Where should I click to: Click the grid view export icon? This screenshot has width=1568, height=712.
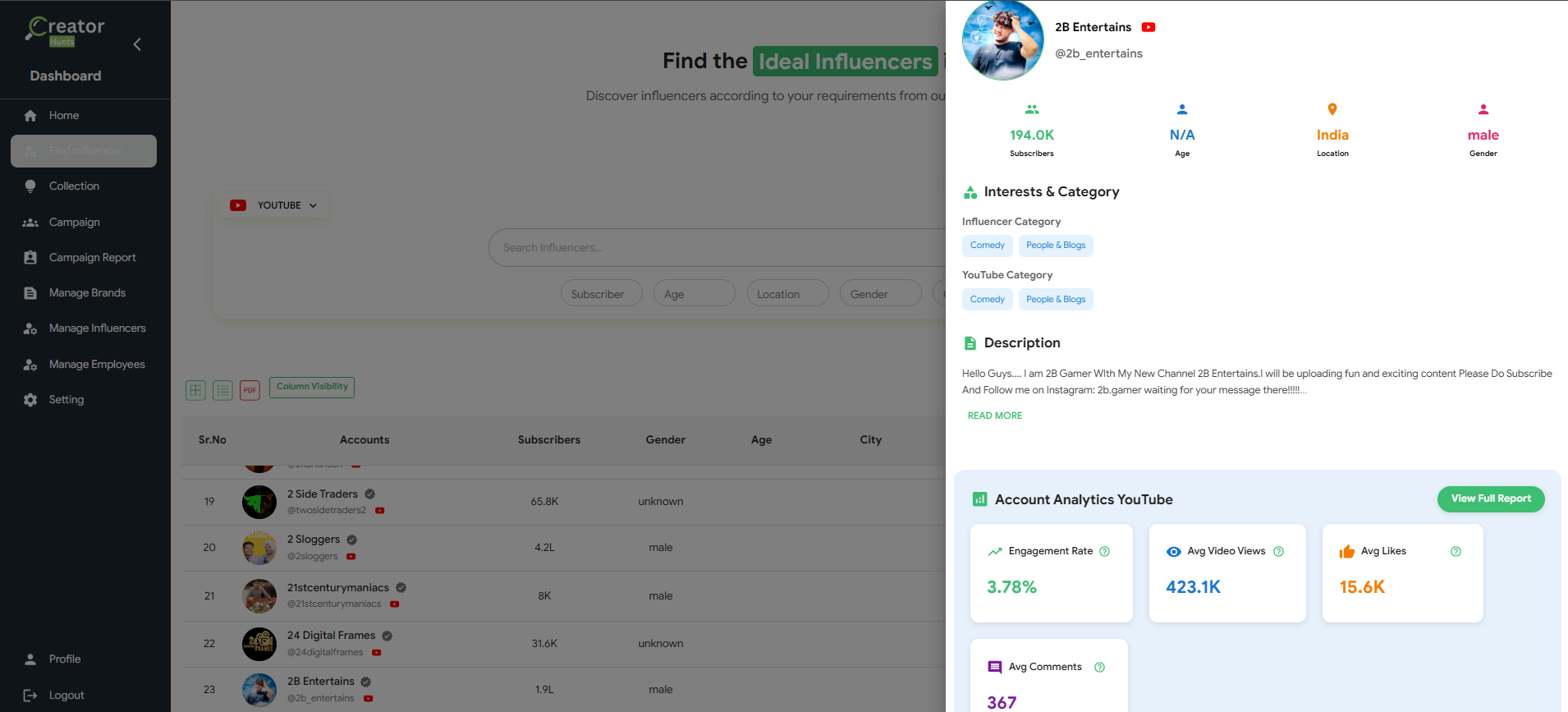click(x=195, y=390)
